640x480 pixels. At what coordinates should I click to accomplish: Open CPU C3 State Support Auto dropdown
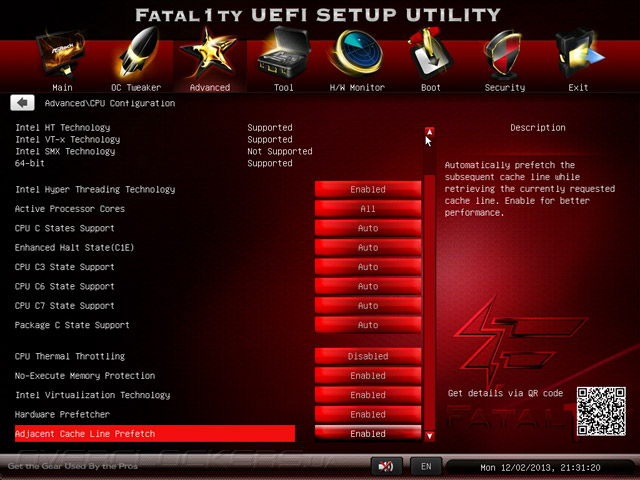[x=368, y=267]
